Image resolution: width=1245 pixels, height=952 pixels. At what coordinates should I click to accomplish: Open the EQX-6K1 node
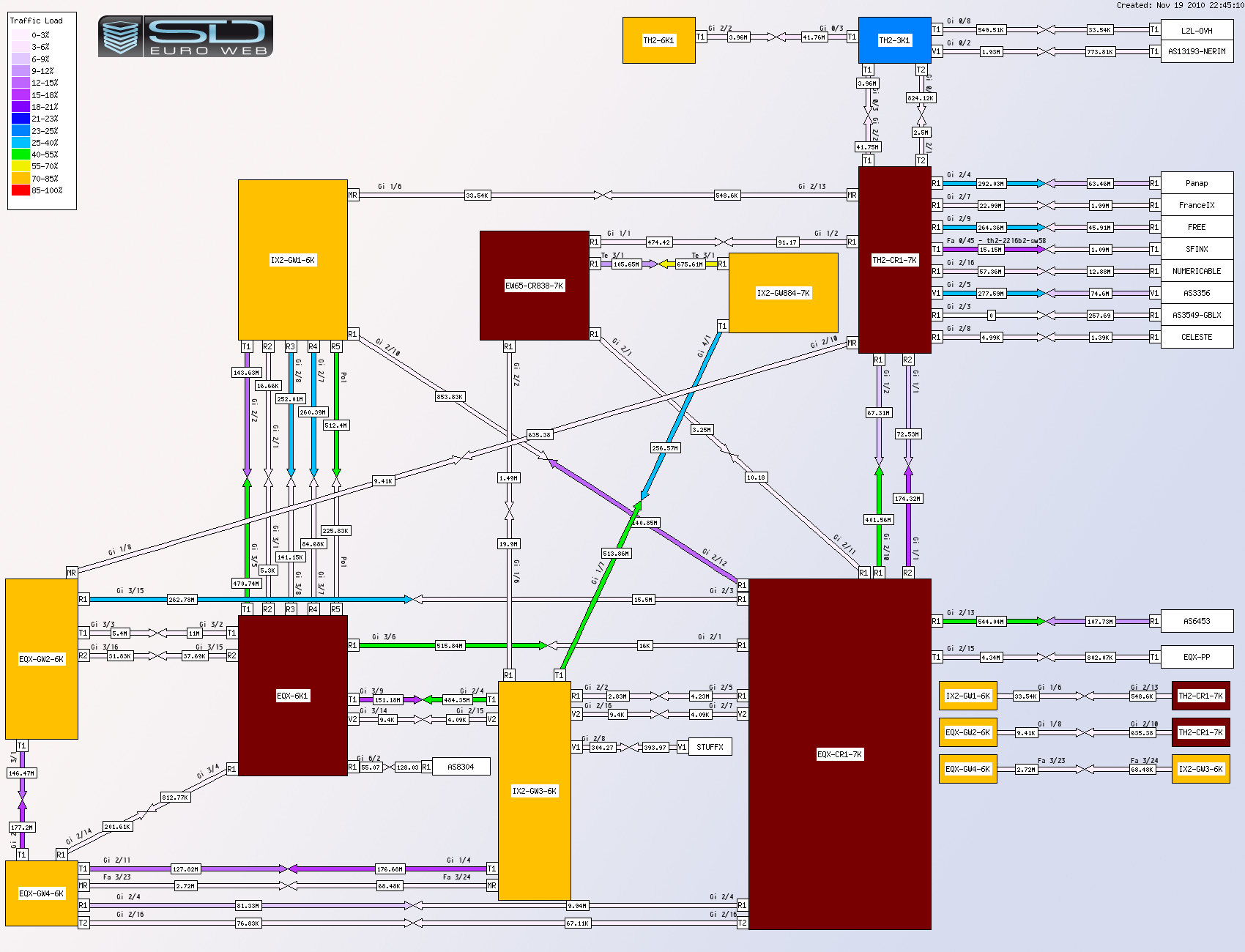292,696
